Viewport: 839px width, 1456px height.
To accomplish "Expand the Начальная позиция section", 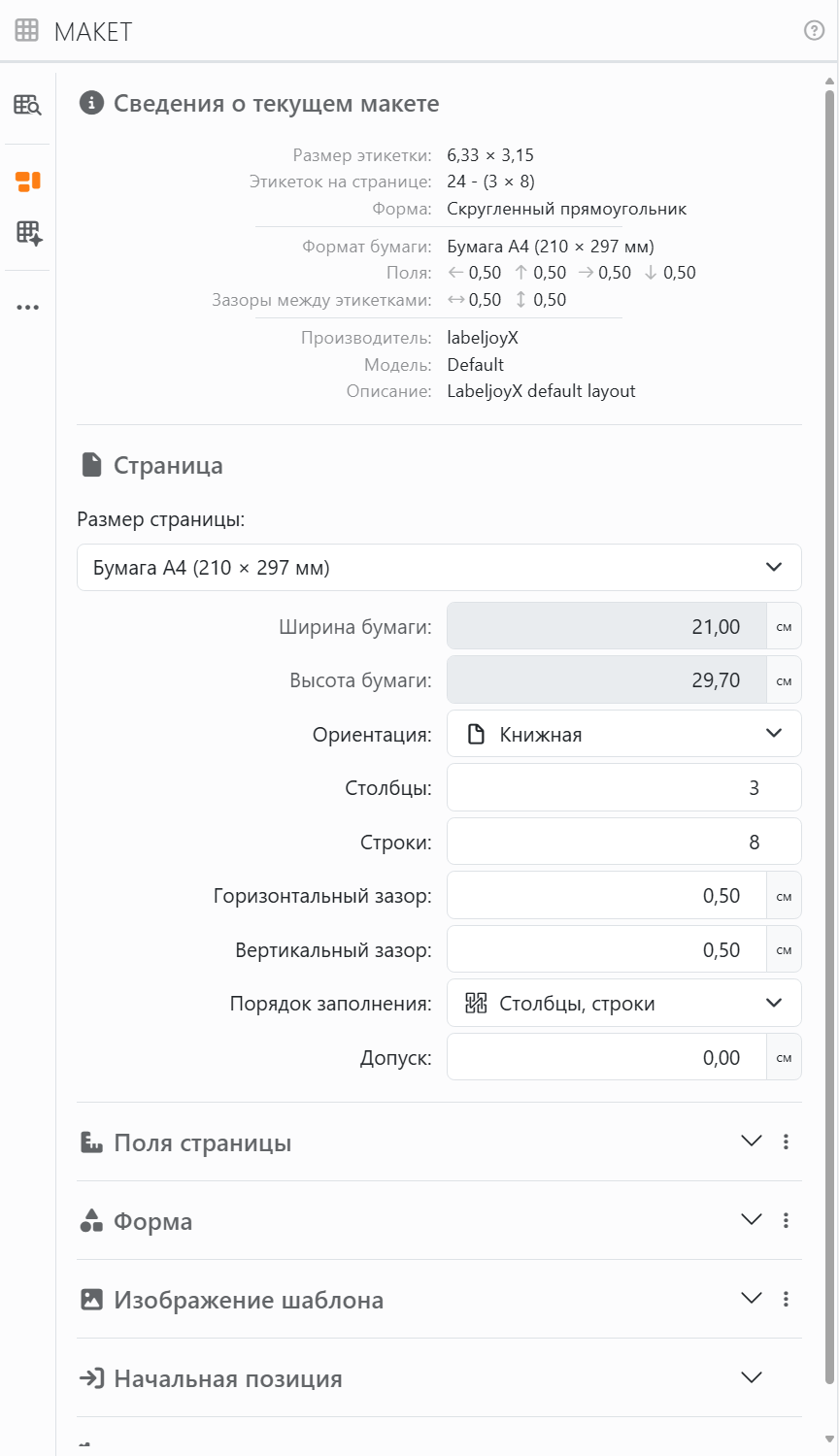I will coord(751,1377).
